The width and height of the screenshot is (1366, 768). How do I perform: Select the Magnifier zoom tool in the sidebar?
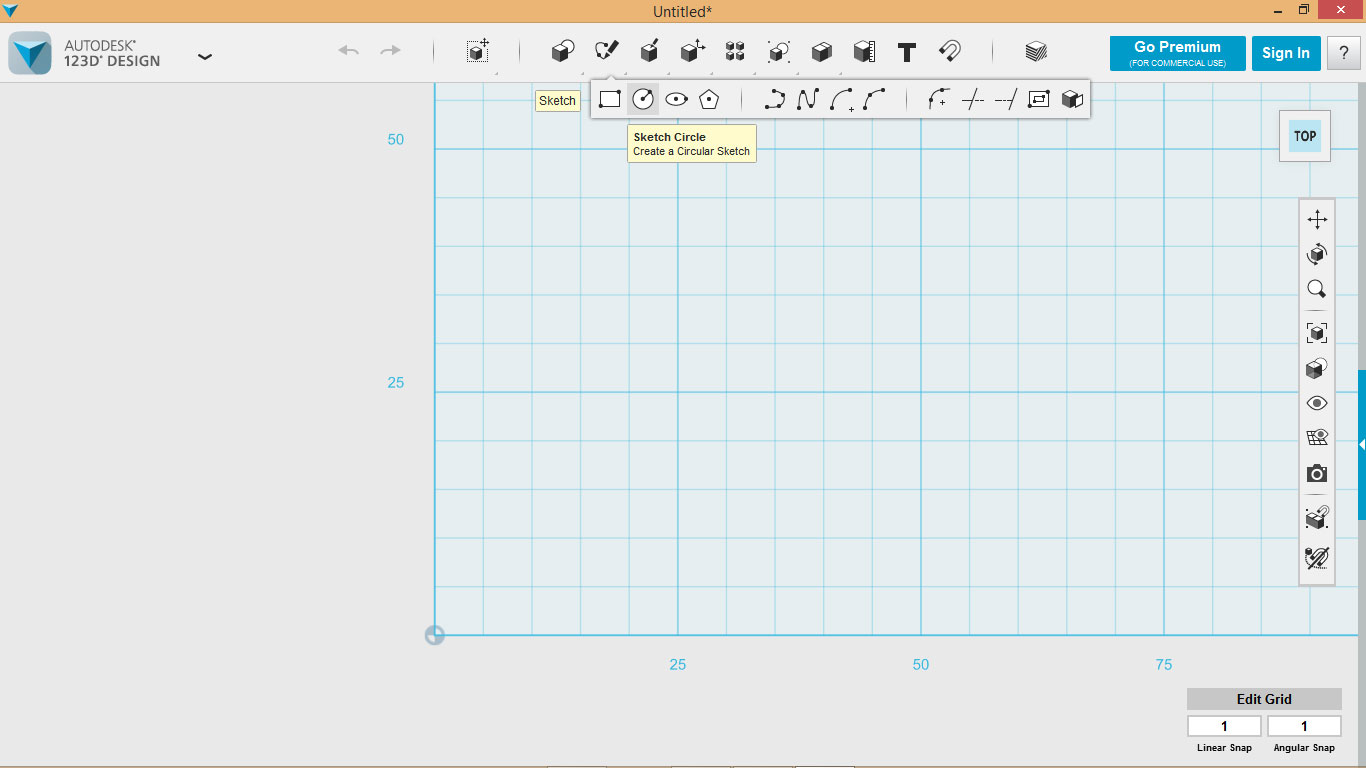coord(1316,288)
